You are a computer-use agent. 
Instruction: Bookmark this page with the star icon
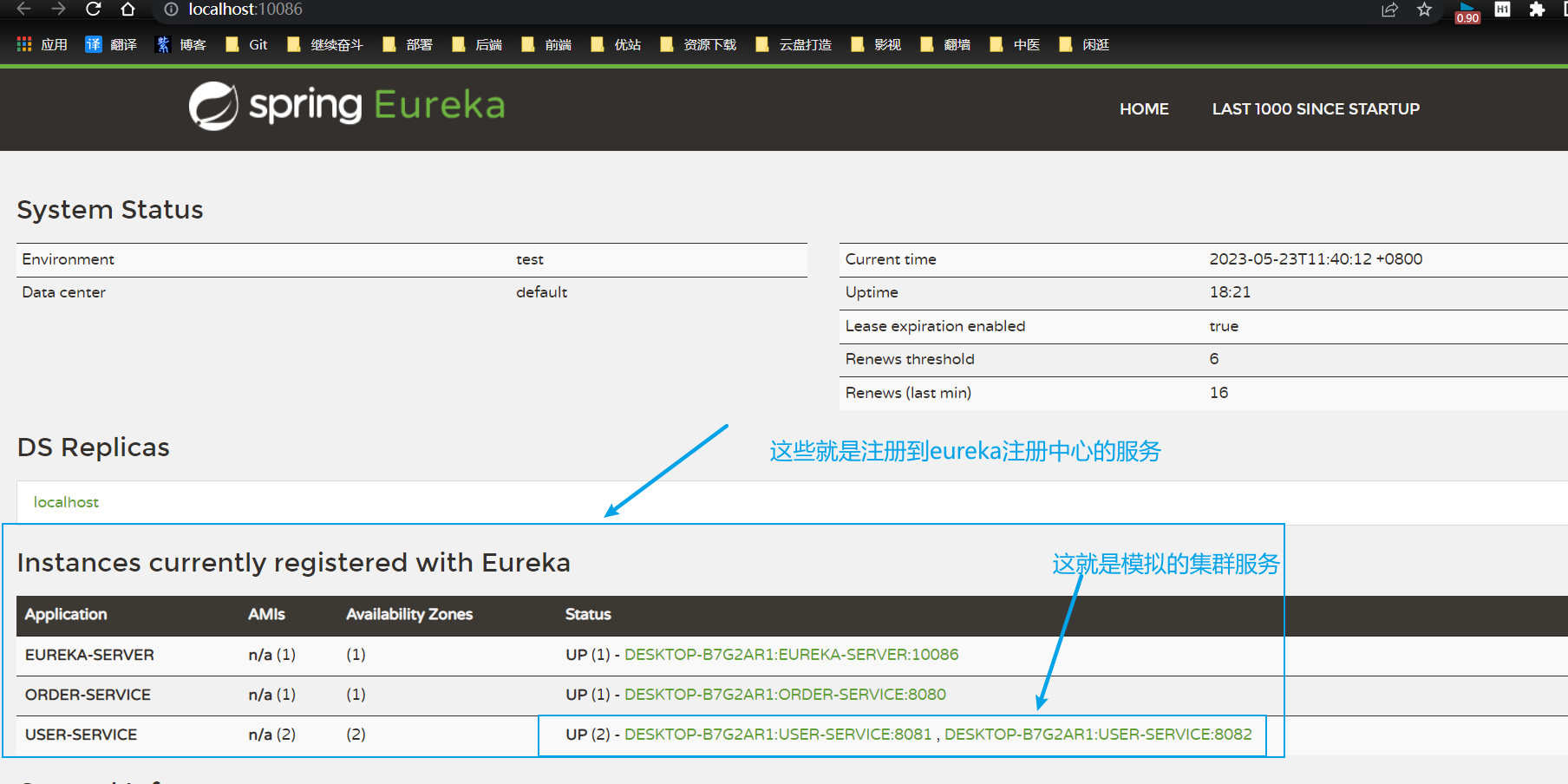(1424, 10)
